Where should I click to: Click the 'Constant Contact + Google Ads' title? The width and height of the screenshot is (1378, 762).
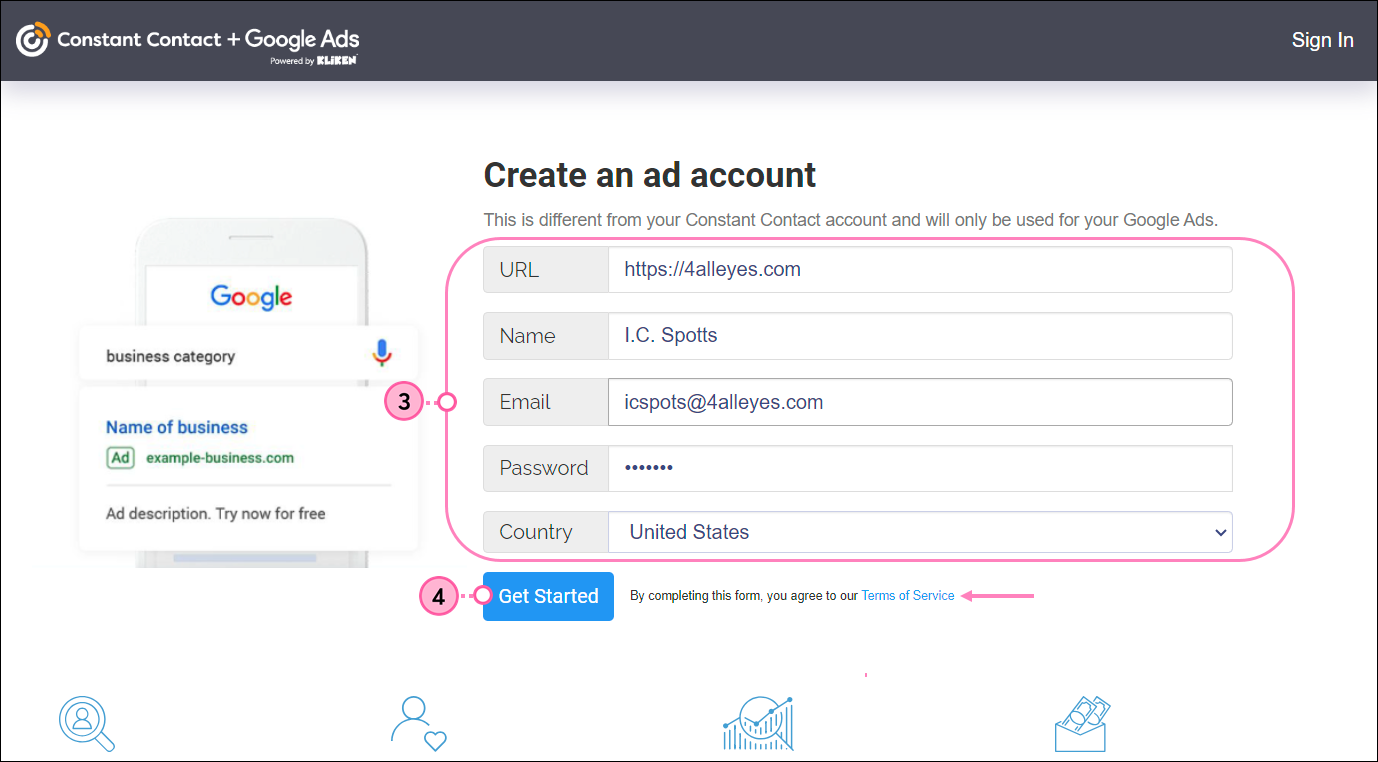(208, 39)
